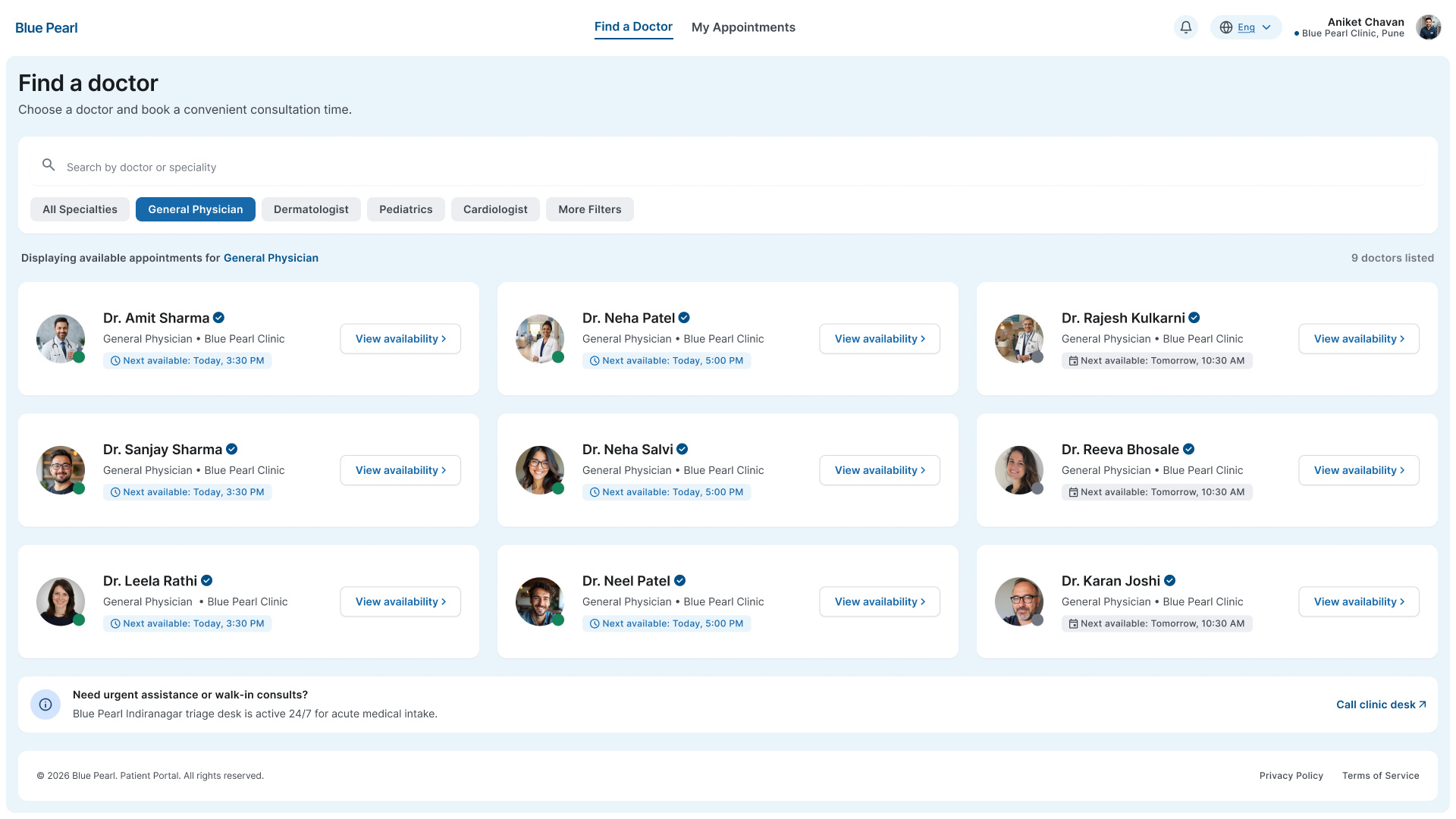Image resolution: width=1456 pixels, height=819 pixels.
Task: Click the info icon beside urgent assistance
Action: (x=45, y=704)
